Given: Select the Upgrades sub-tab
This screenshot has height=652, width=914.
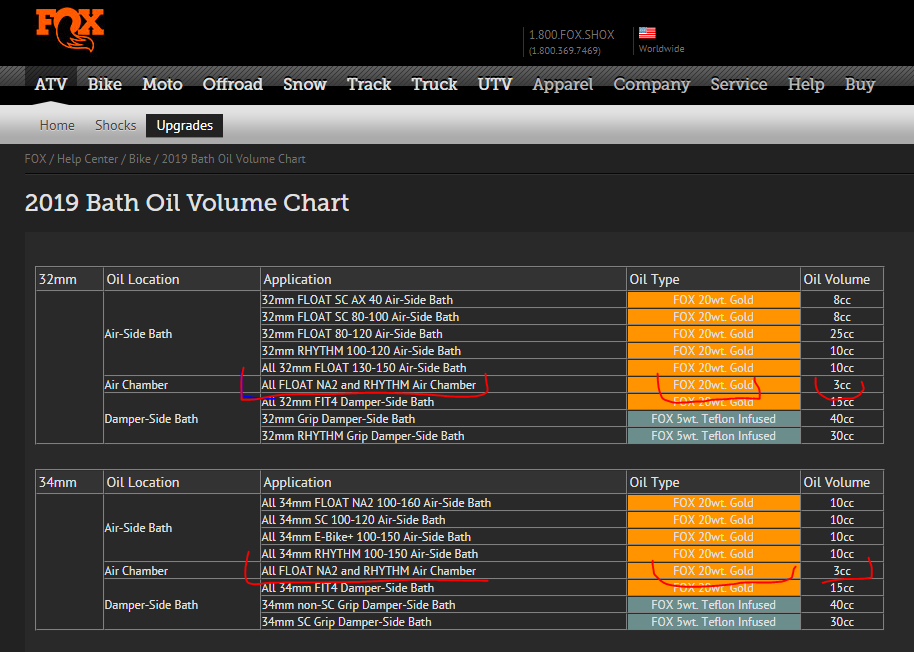Looking at the screenshot, I should [184, 125].
